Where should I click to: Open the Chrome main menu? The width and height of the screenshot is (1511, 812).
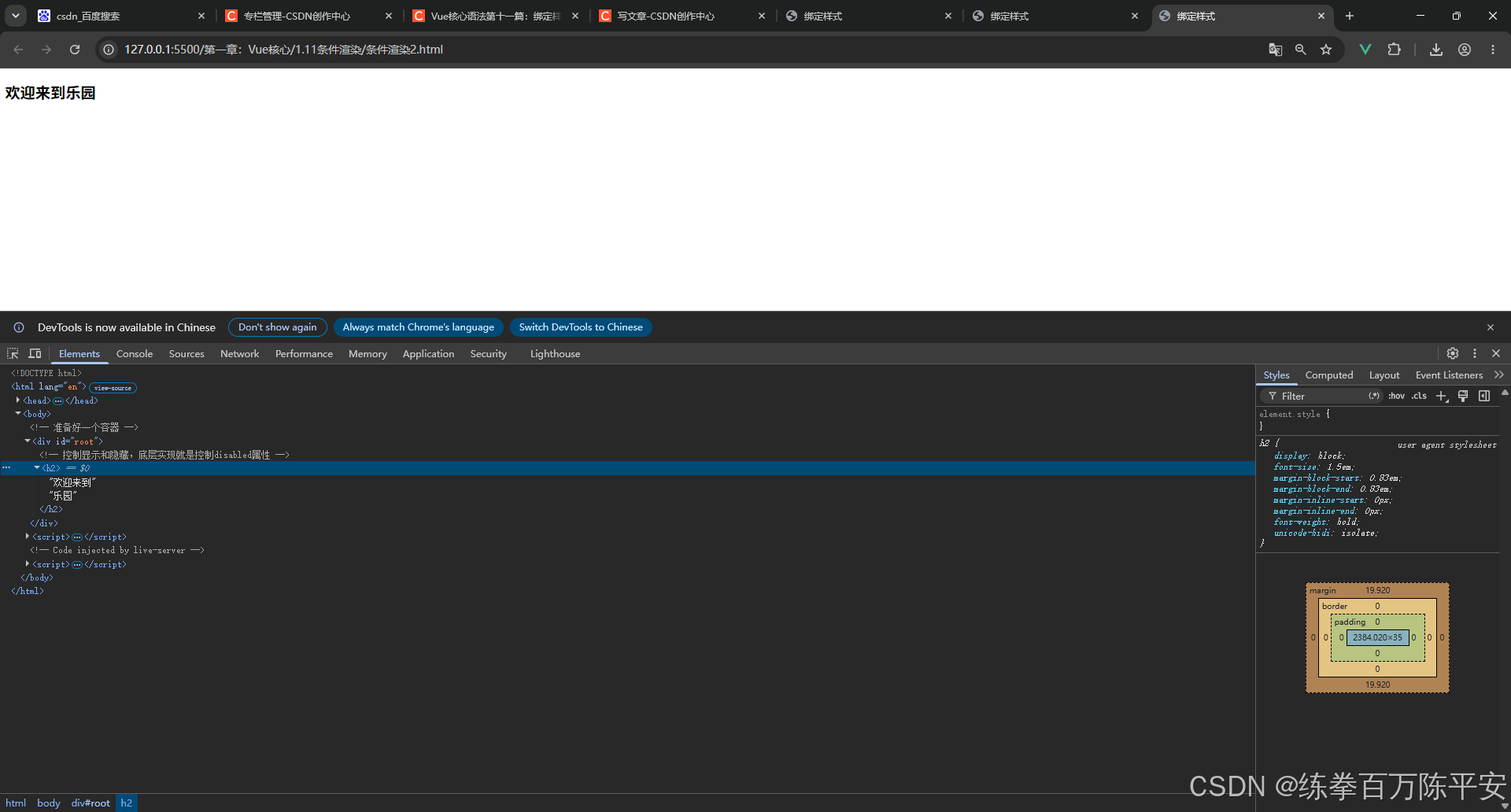(1493, 50)
